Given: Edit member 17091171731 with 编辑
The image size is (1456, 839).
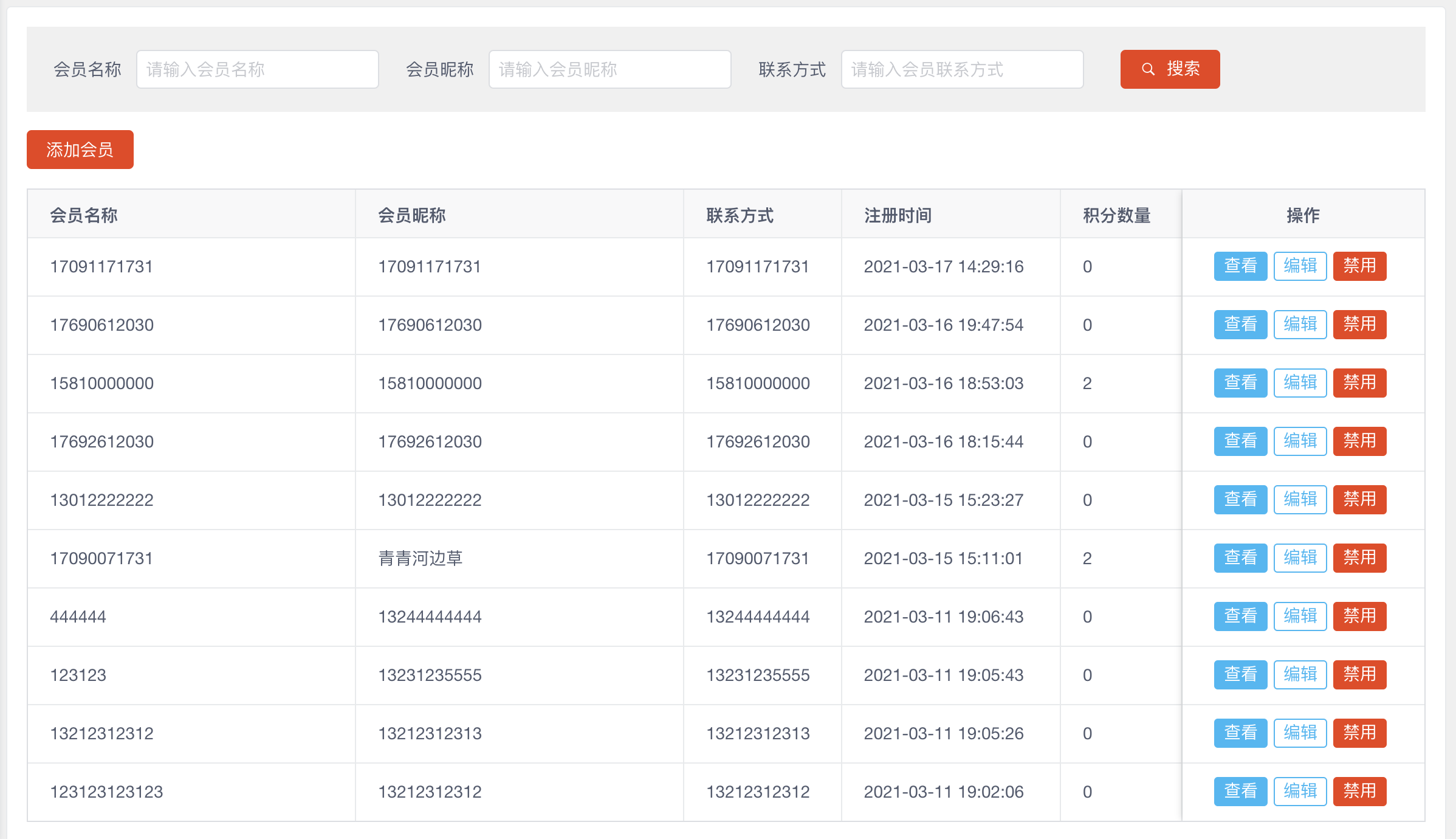Looking at the screenshot, I should [x=1300, y=266].
